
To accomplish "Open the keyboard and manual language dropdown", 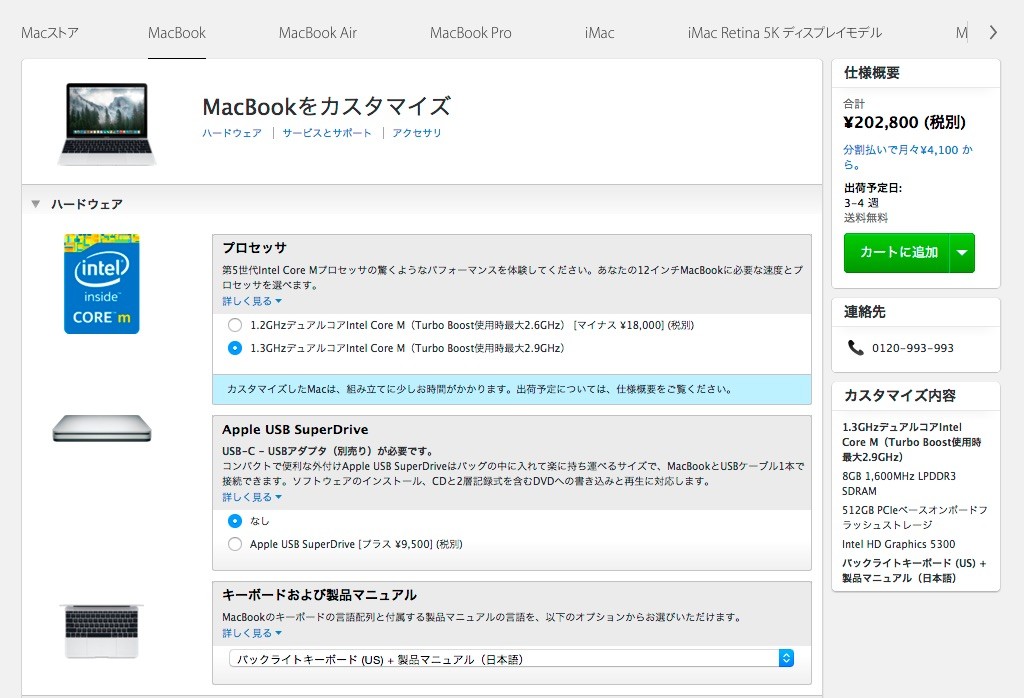I will pyautogui.click(x=511, y=659).
